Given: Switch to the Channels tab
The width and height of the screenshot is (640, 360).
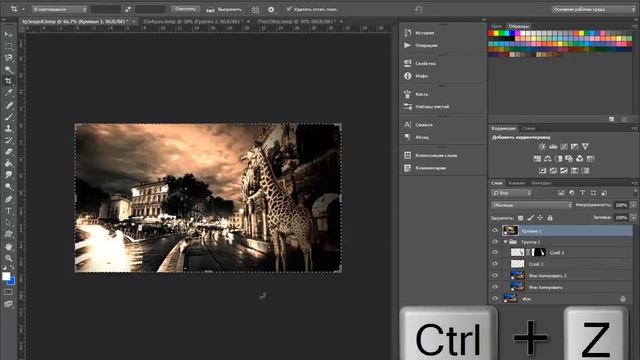Looking at the screenshot, I should [x=517, y=183].
